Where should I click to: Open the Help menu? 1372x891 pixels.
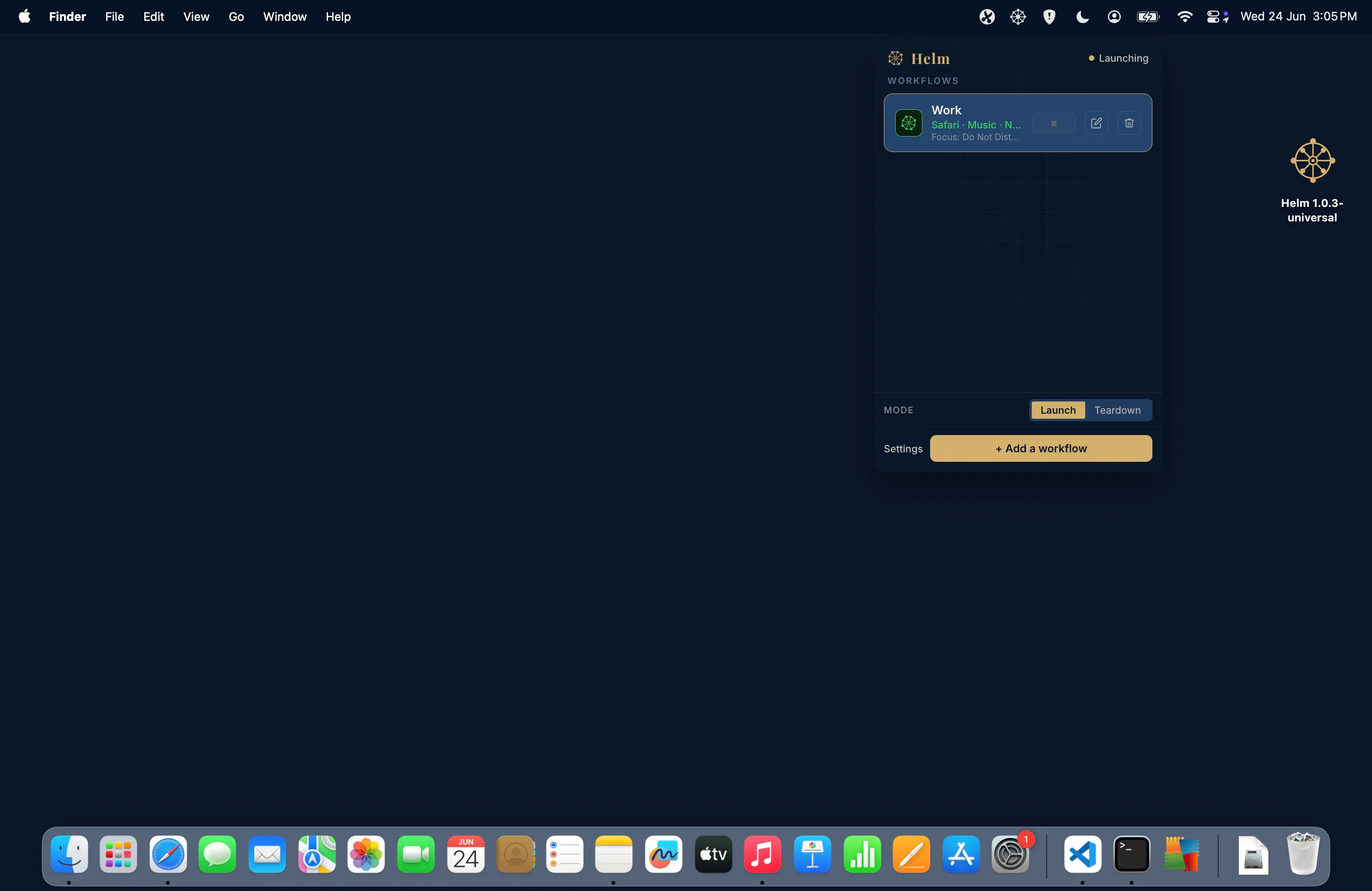338,17
